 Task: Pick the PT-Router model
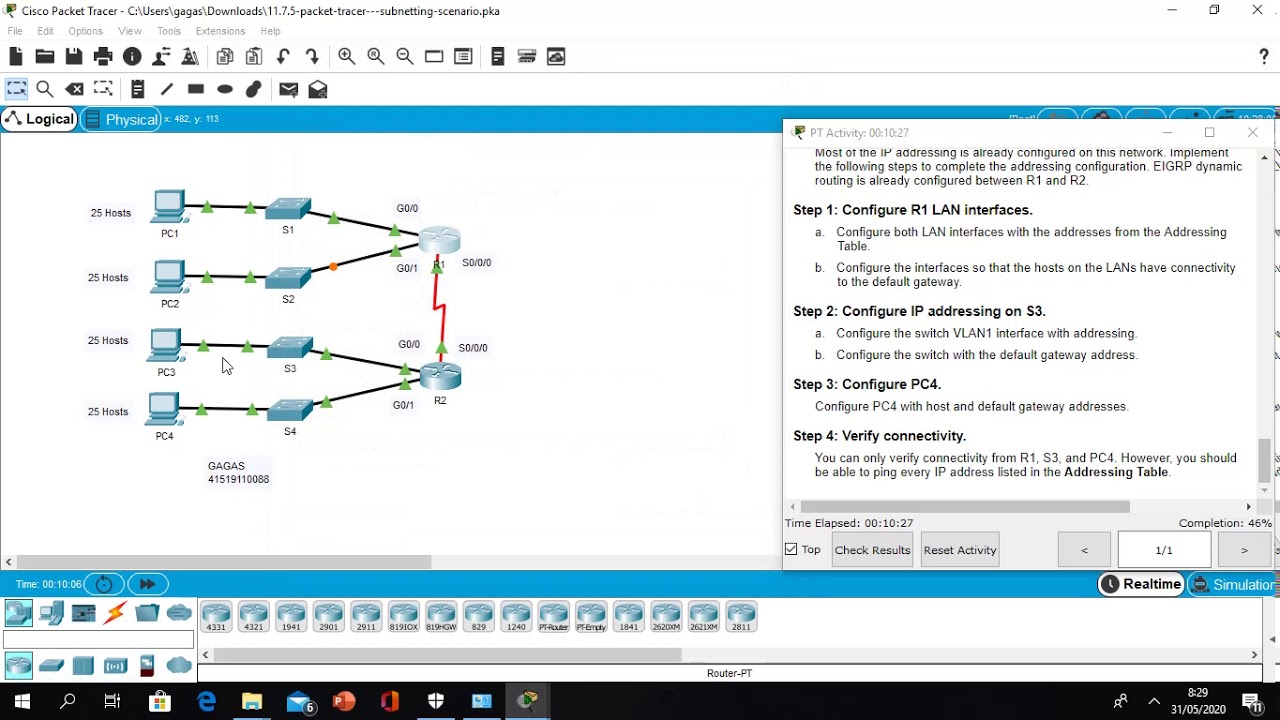(x=553, y=616)
